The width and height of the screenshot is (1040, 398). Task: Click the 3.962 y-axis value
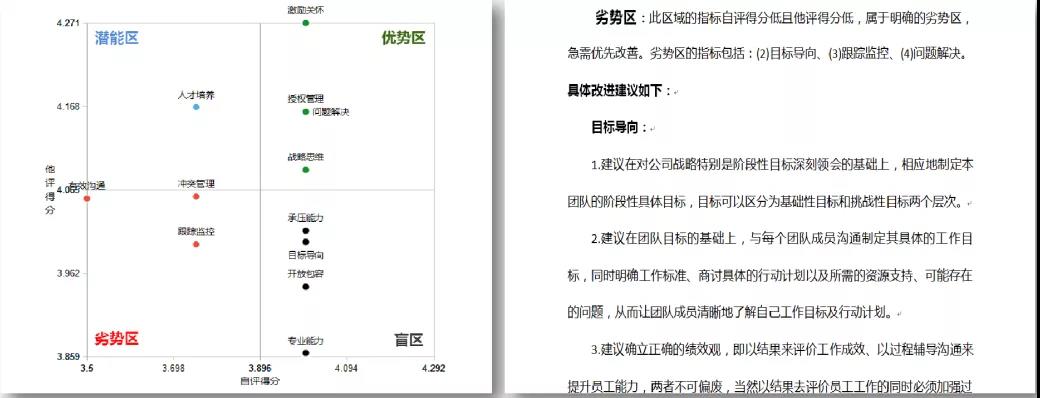click(69, 273)
